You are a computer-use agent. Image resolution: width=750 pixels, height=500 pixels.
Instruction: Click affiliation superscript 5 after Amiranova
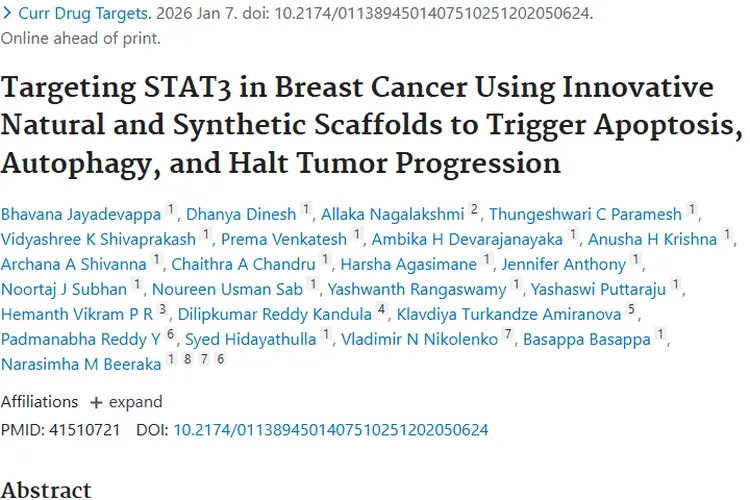coord(631,311)
